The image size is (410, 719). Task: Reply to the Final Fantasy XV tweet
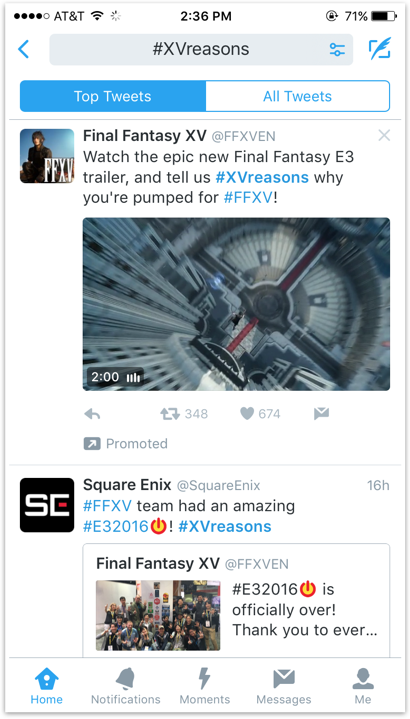(x=92, y=414)
